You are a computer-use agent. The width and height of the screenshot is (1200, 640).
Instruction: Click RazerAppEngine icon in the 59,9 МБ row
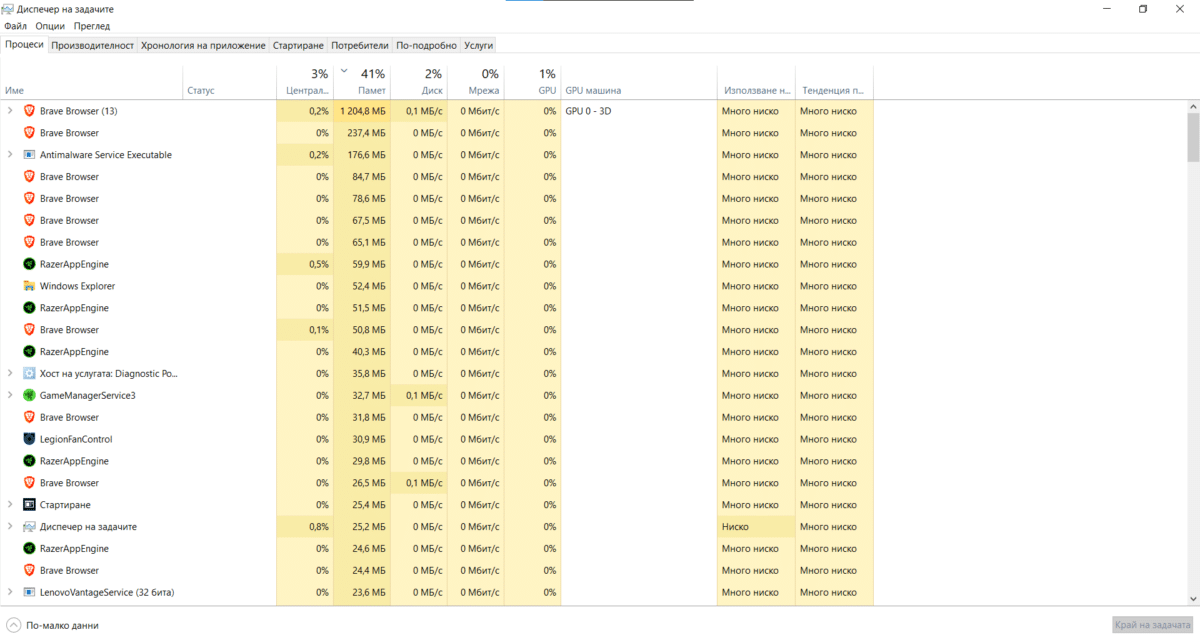[x=29, y=264]
